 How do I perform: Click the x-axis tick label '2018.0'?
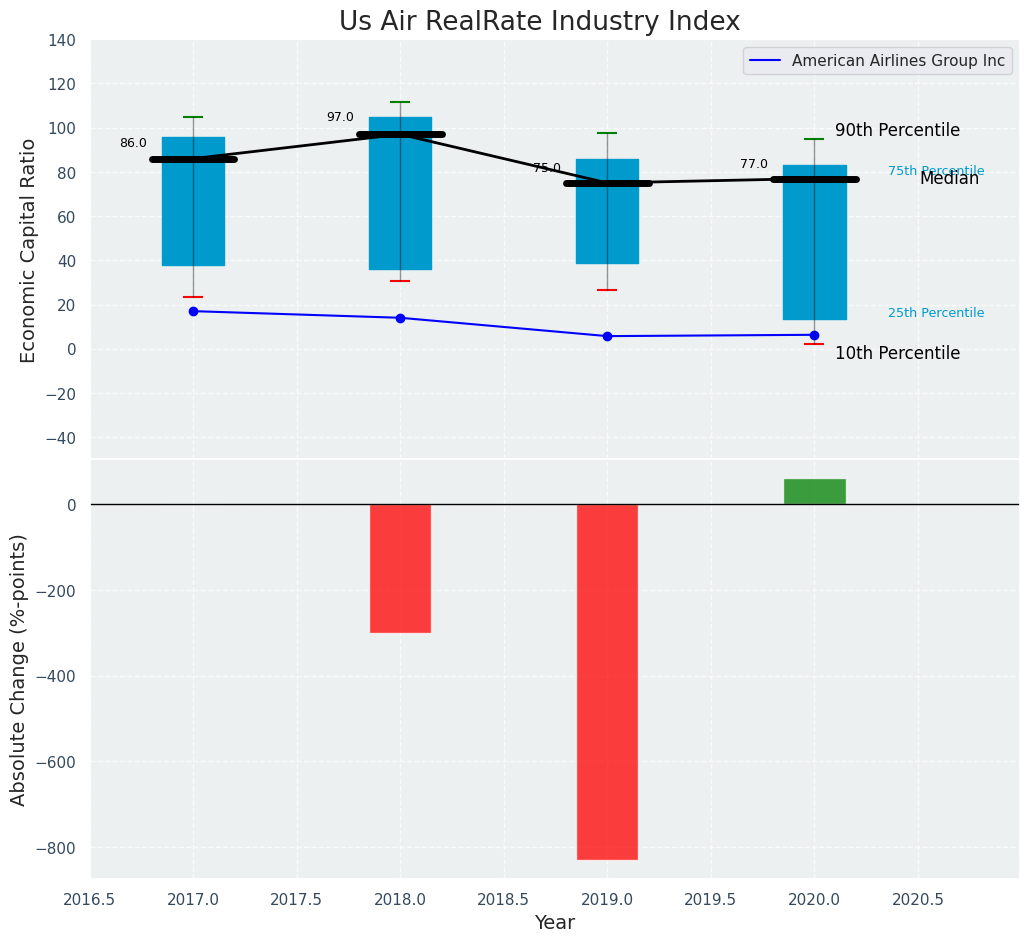point(400,899)
